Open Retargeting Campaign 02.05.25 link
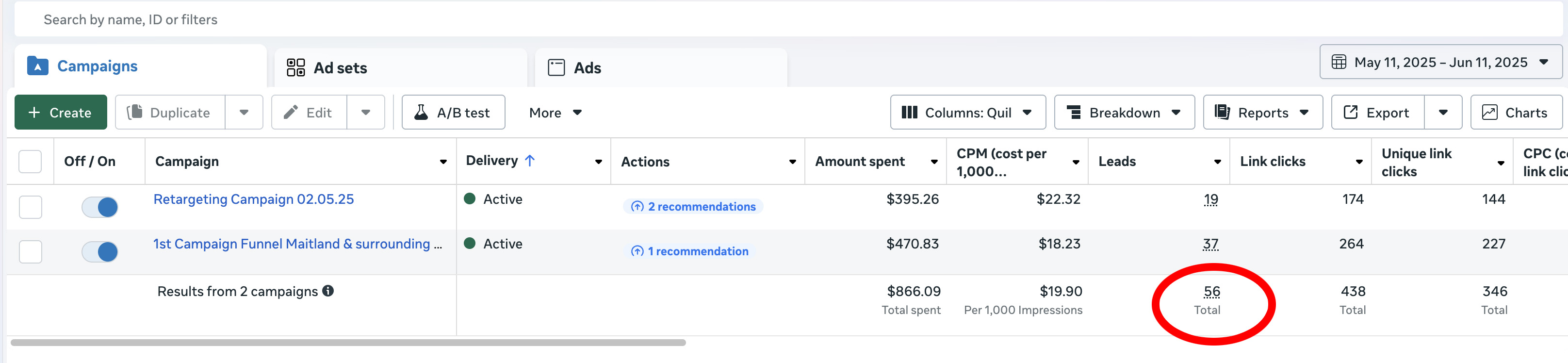1568x363 pixels. pyautogui.click(x=253, y=199)
